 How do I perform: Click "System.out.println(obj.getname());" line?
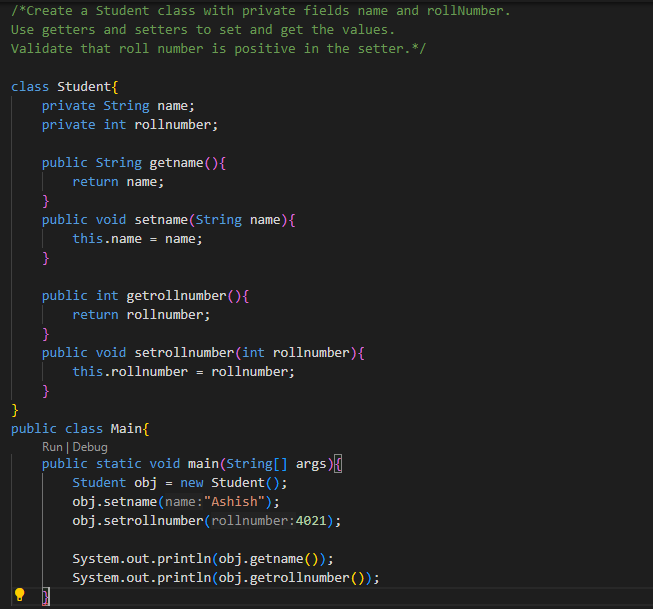(x=203, y=559)
